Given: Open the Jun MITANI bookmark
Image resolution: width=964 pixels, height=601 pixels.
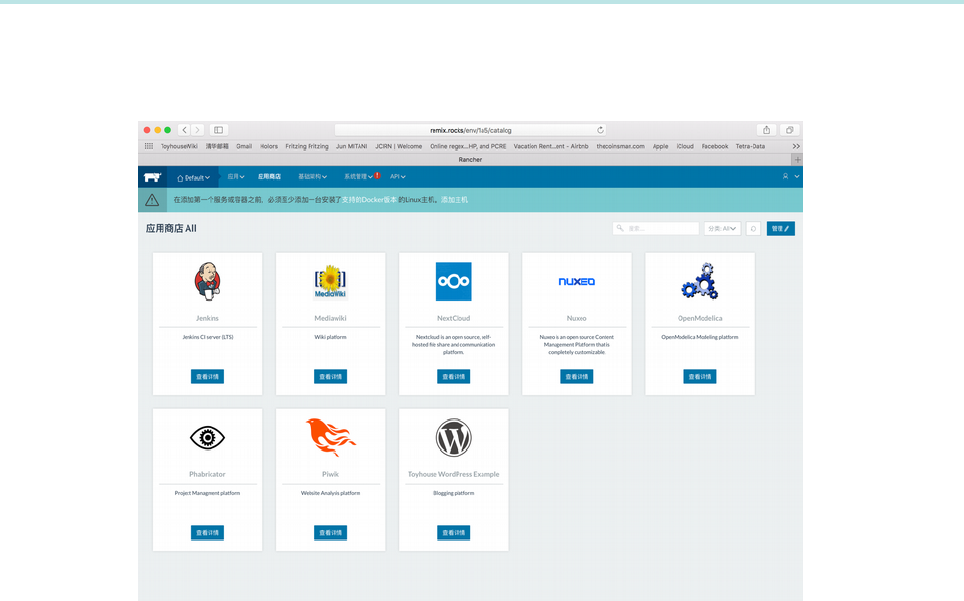Looking at the screenshot, I should click(351, 146).
